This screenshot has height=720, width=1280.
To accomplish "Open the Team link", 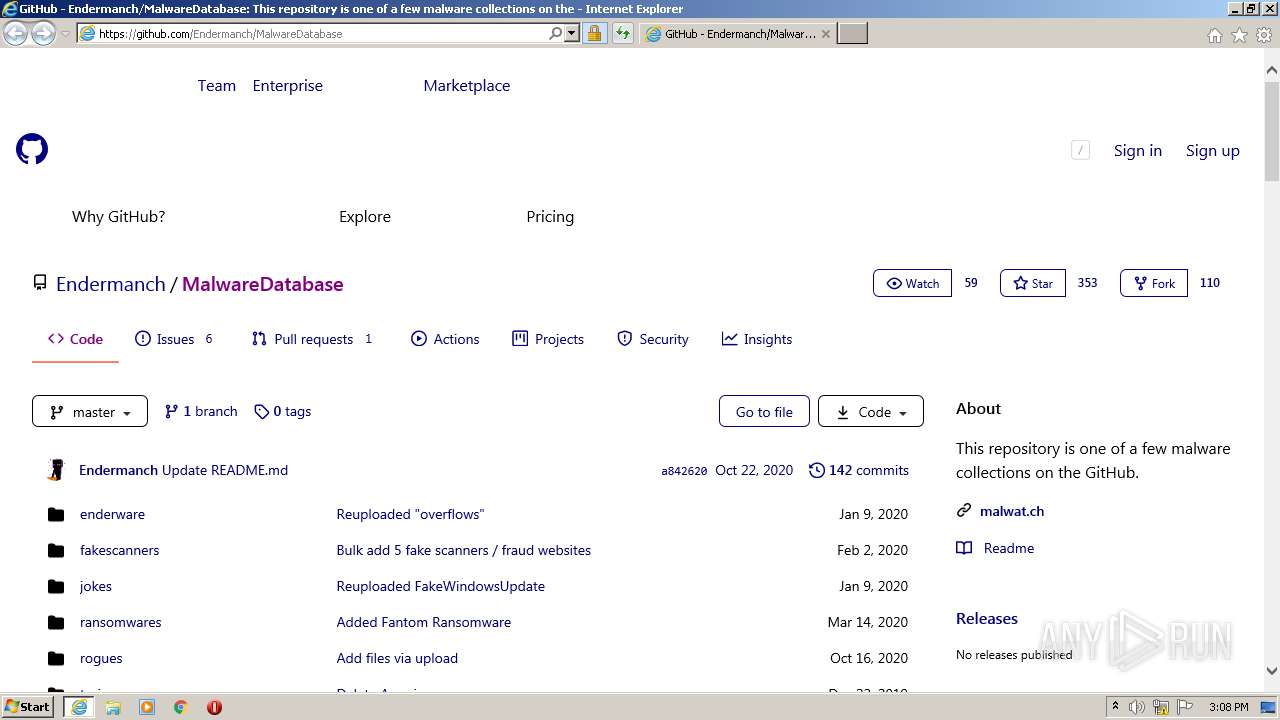I will 217,85.
